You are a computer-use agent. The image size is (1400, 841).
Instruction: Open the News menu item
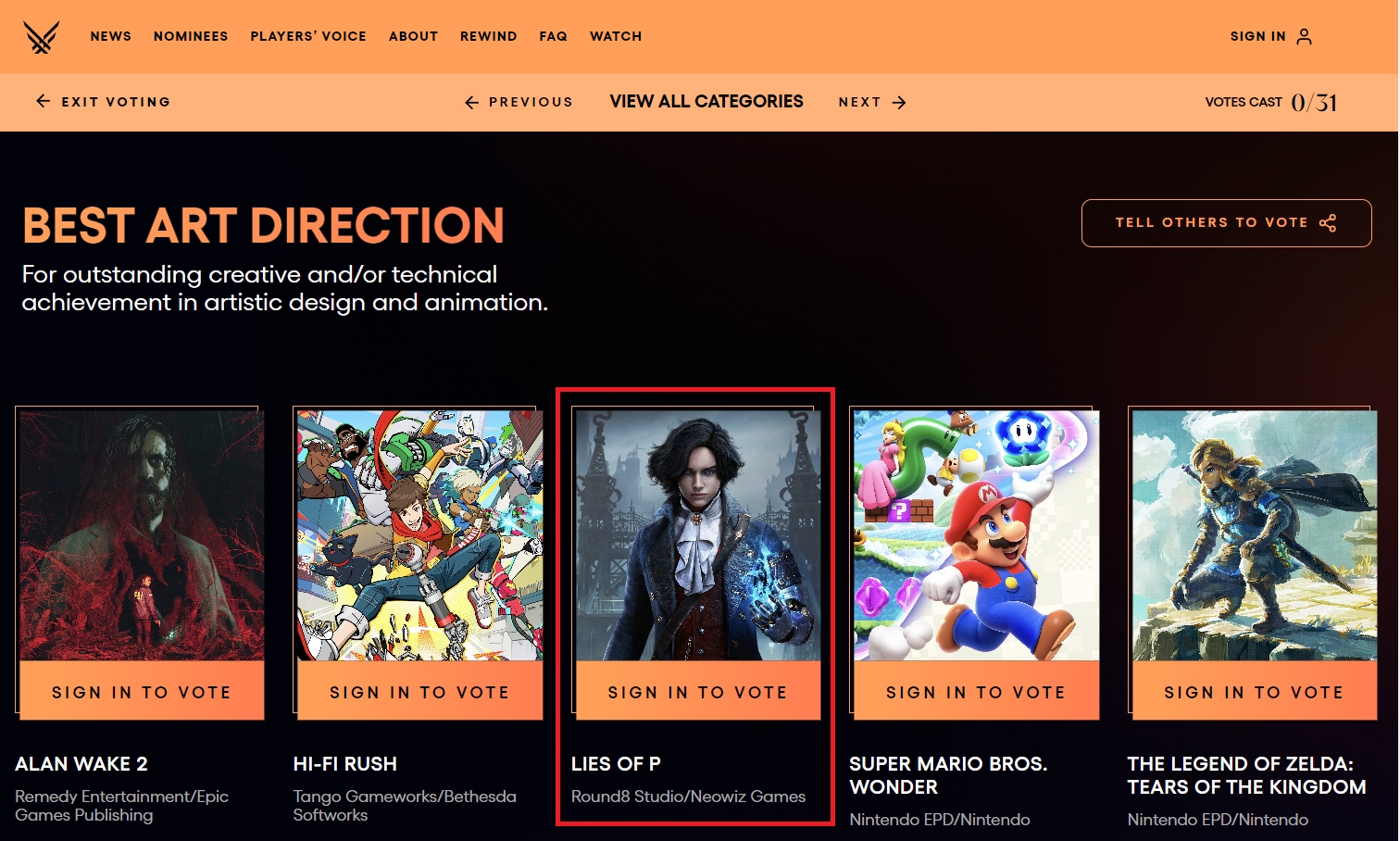tap(111, 36)
